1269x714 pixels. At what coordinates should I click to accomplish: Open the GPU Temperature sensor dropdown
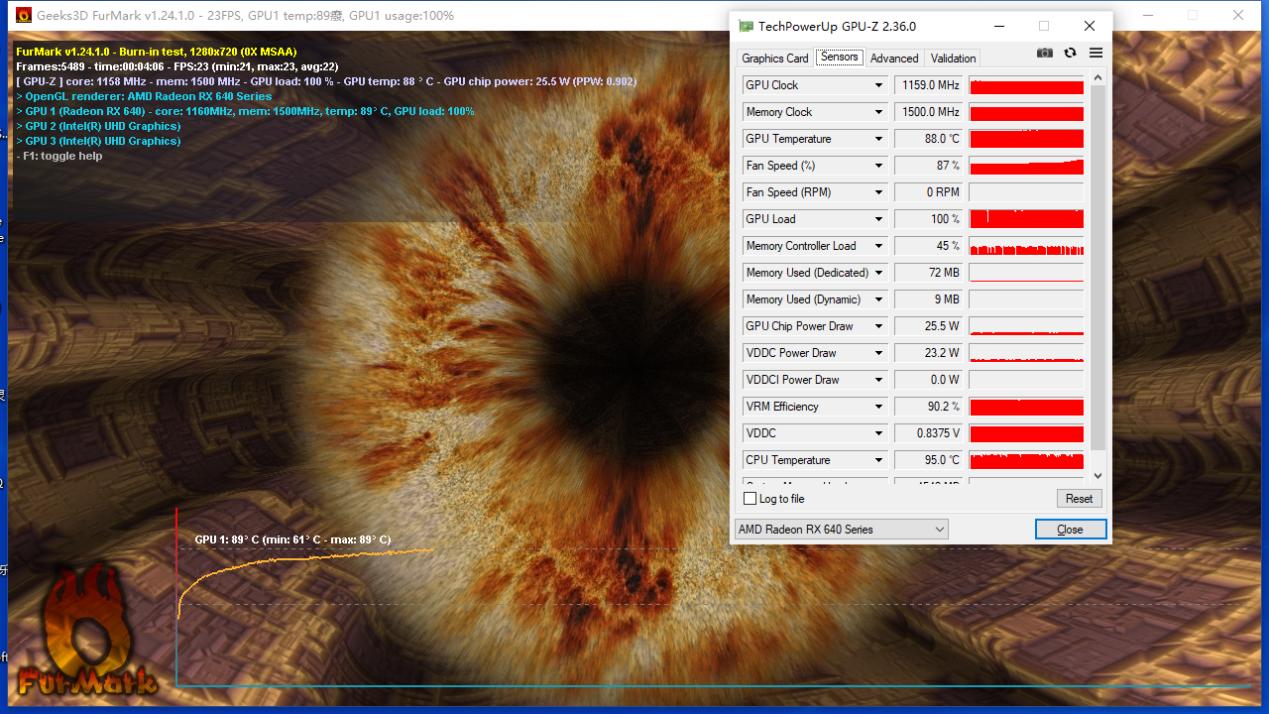[x=879, y=139]
